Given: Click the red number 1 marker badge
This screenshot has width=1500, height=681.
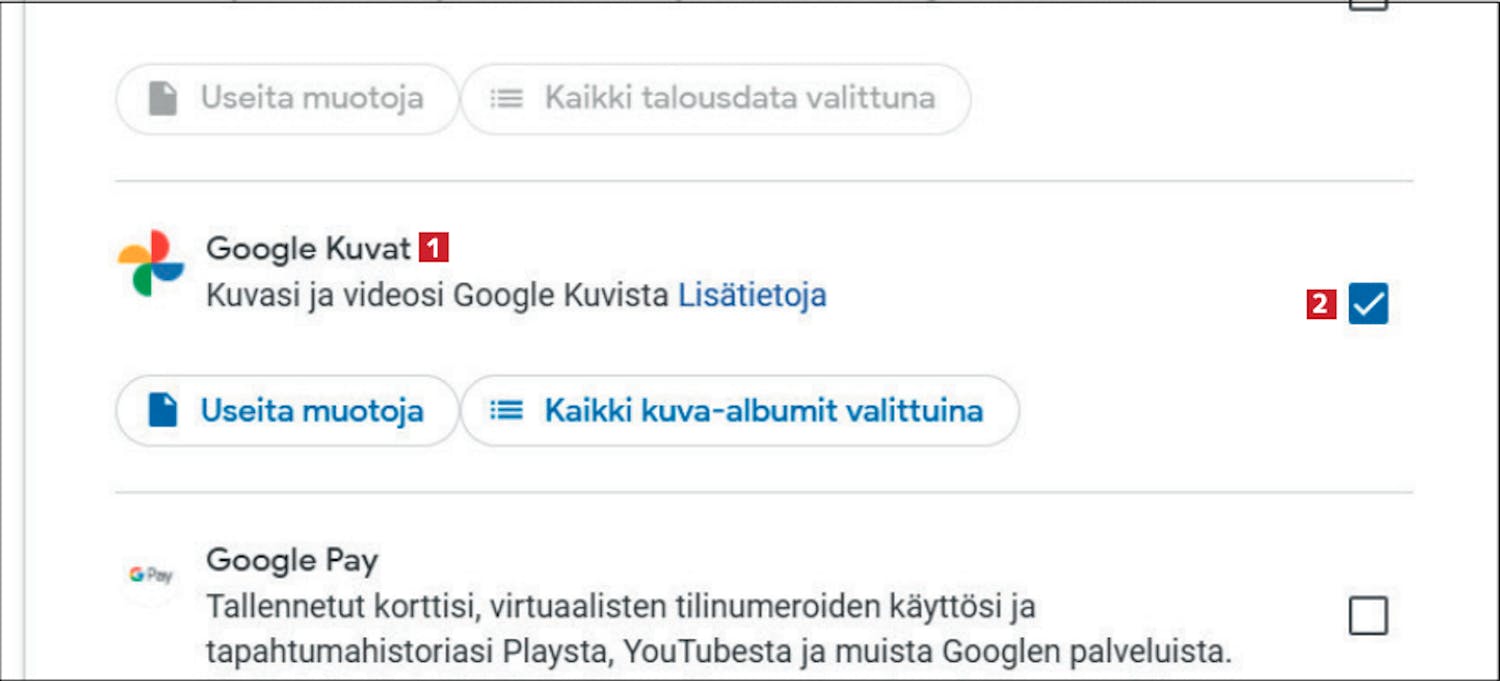Looking at the screenshot, I should (433, 247).
